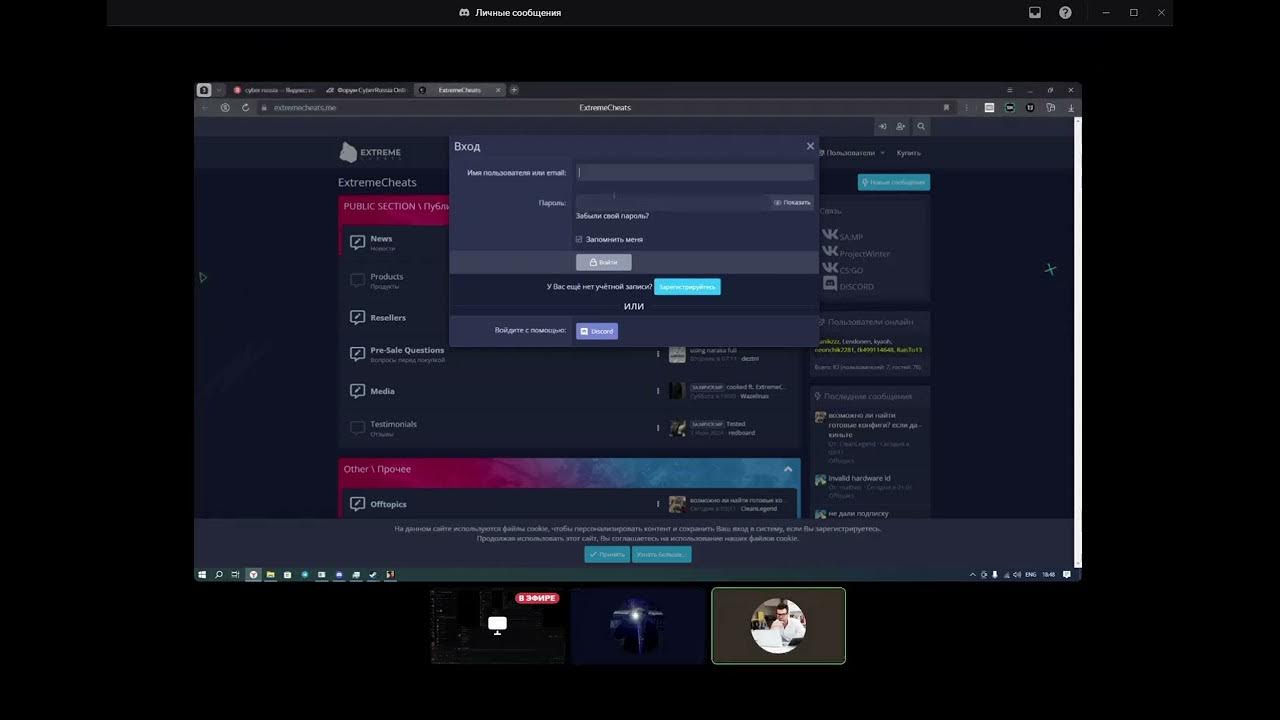The width and height of the screenshot is (1280, 720).
Task: Select the webcam participant thumbnail
Action: [778, 626]
